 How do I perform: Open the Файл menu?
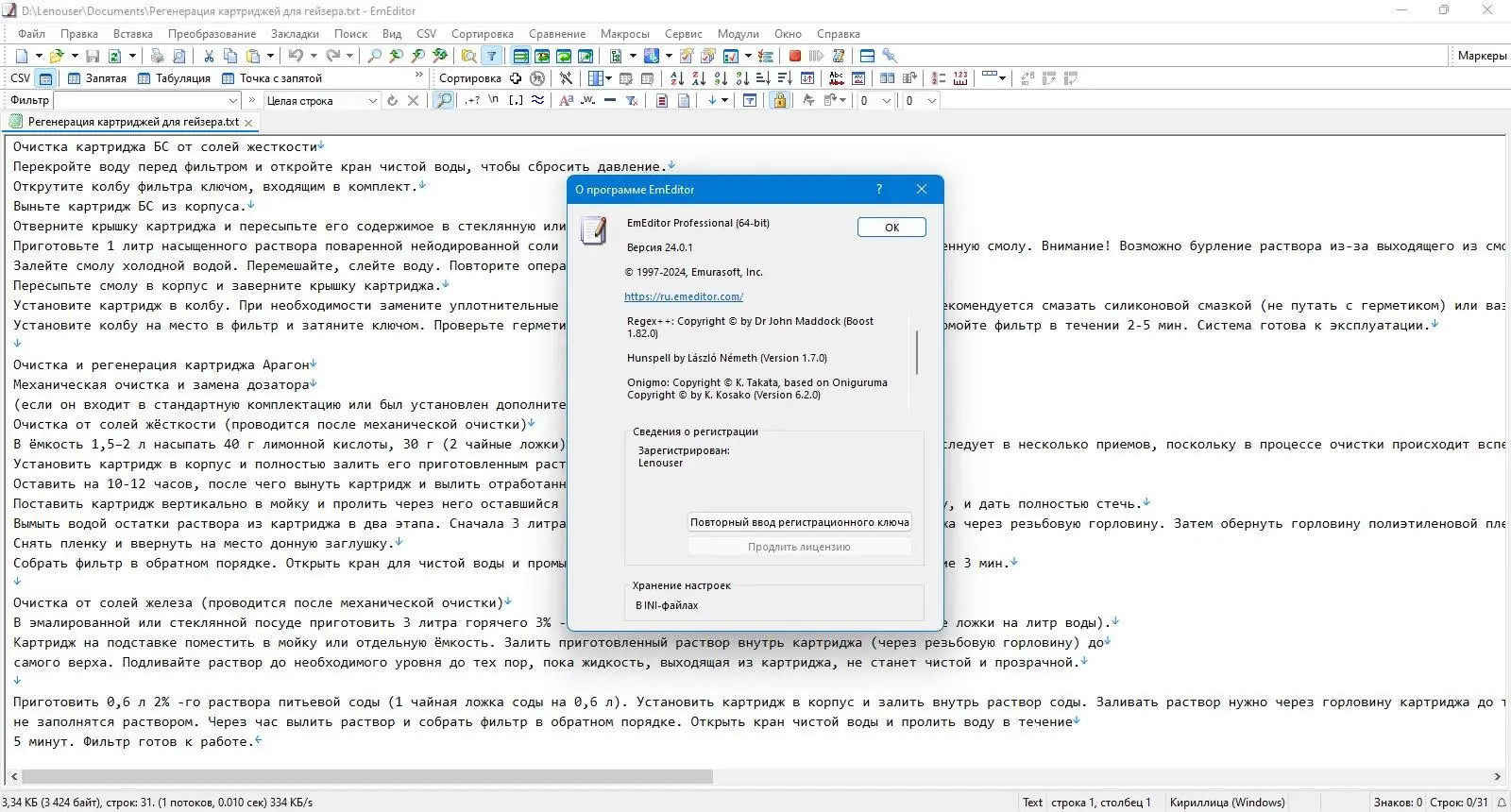[32, 34]
